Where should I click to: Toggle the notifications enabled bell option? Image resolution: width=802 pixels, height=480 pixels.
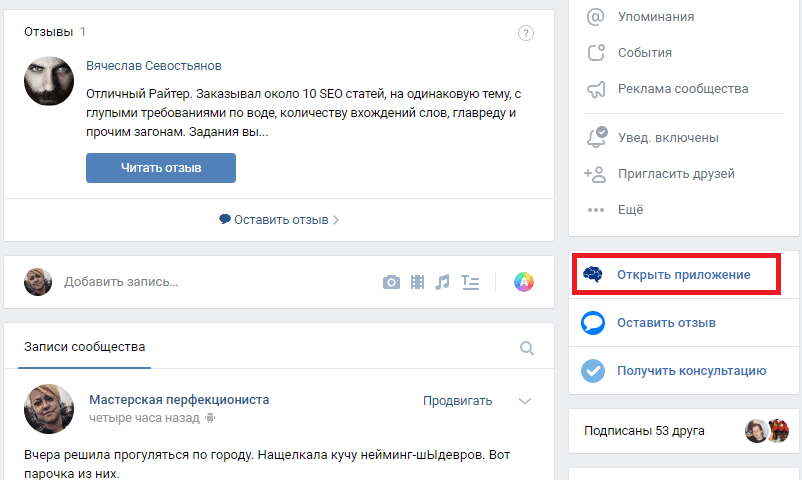click(x=667, y=137)
